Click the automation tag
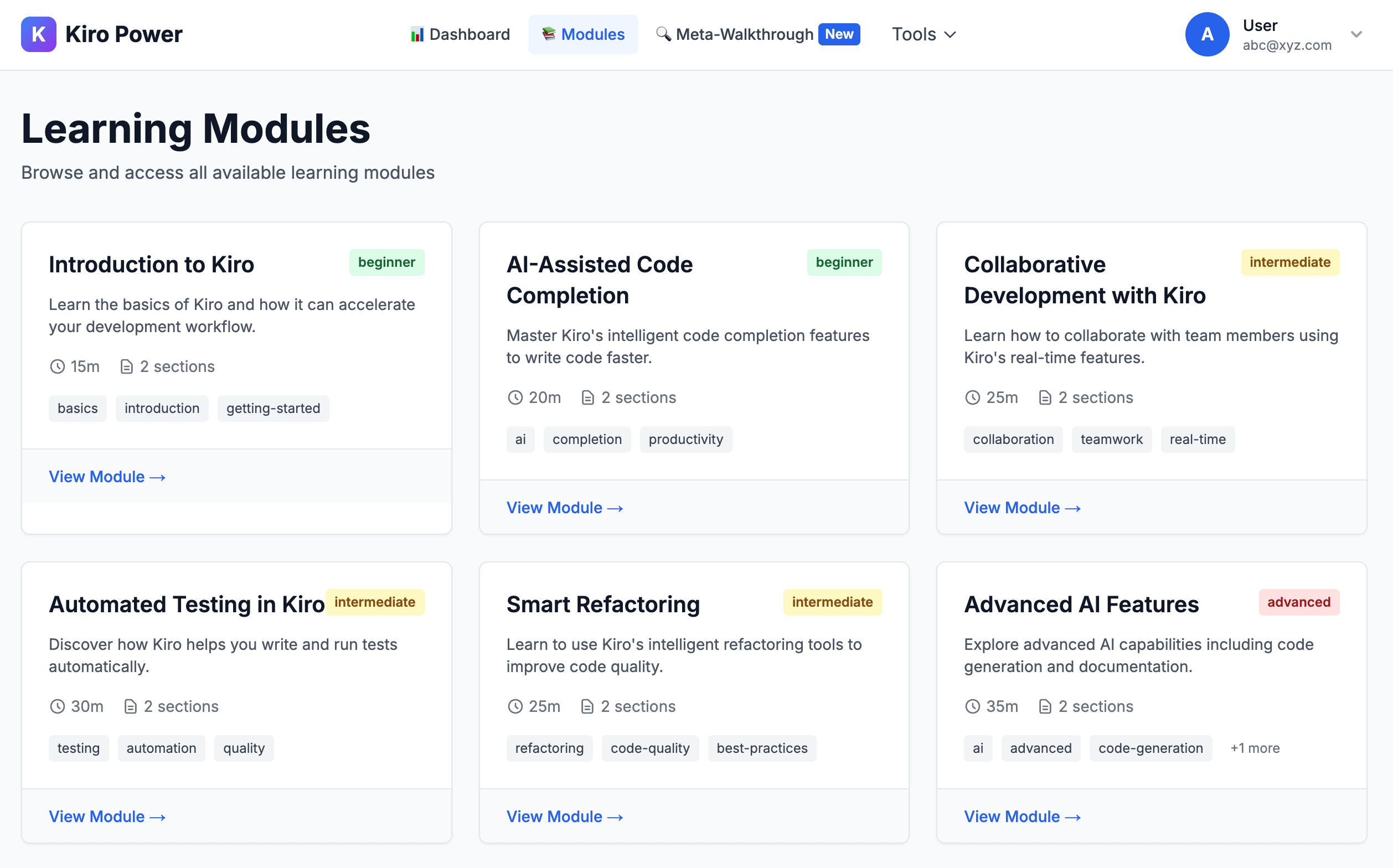This screenshot has width=1393, height=868. (x=161, y=748)
